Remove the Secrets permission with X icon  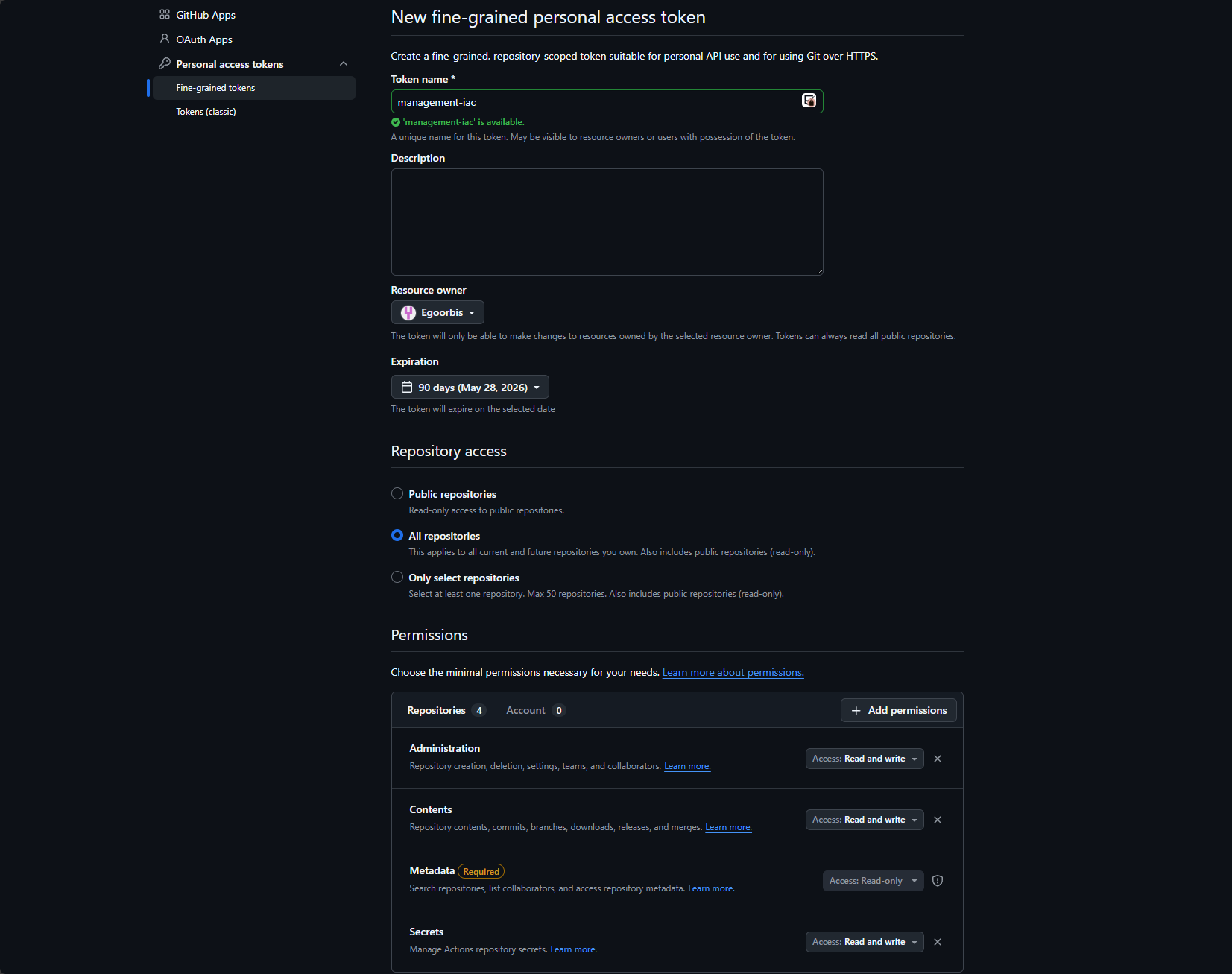coord(938,942)
